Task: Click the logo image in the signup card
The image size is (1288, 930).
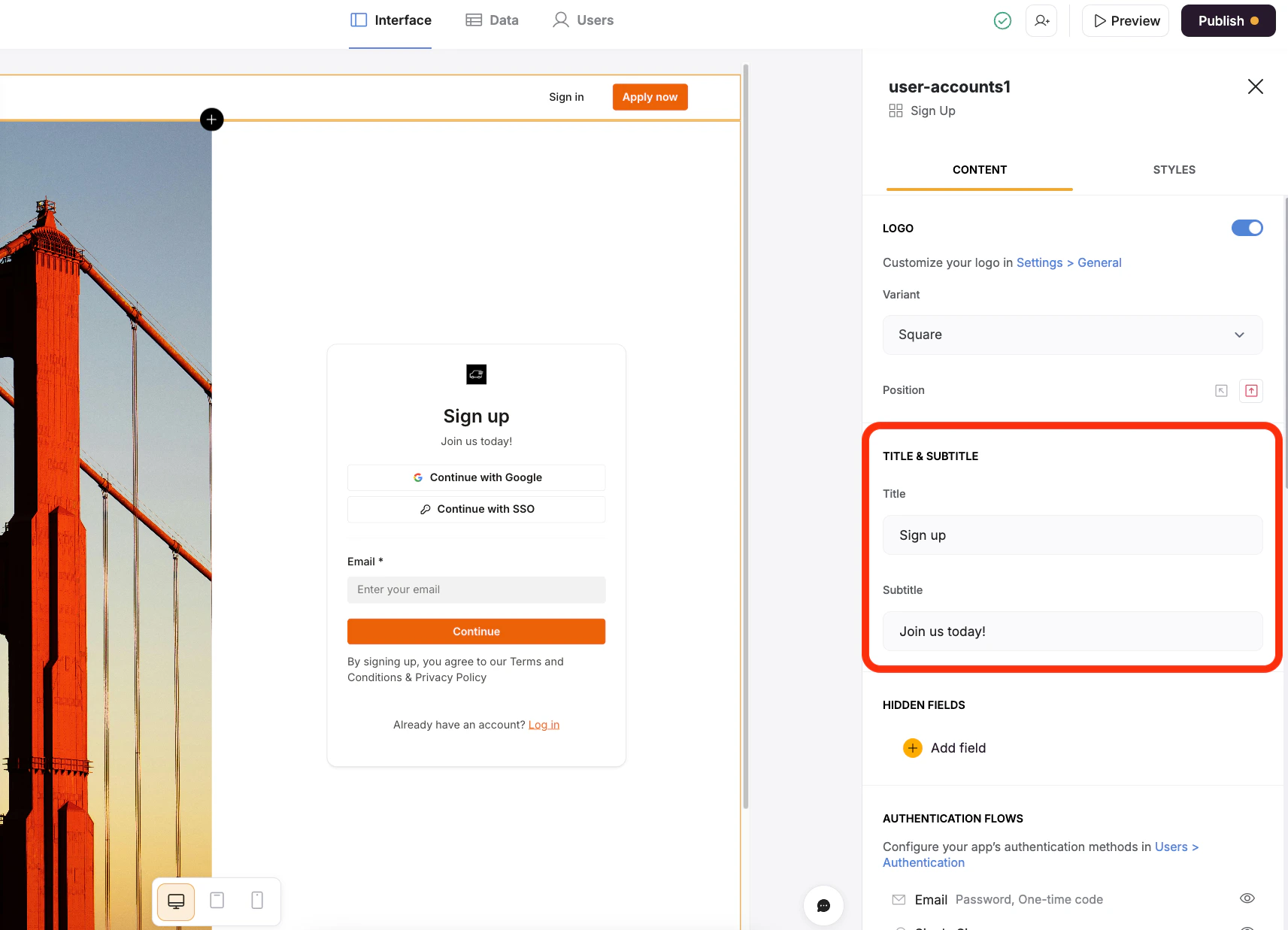Action: click(477, 374)
